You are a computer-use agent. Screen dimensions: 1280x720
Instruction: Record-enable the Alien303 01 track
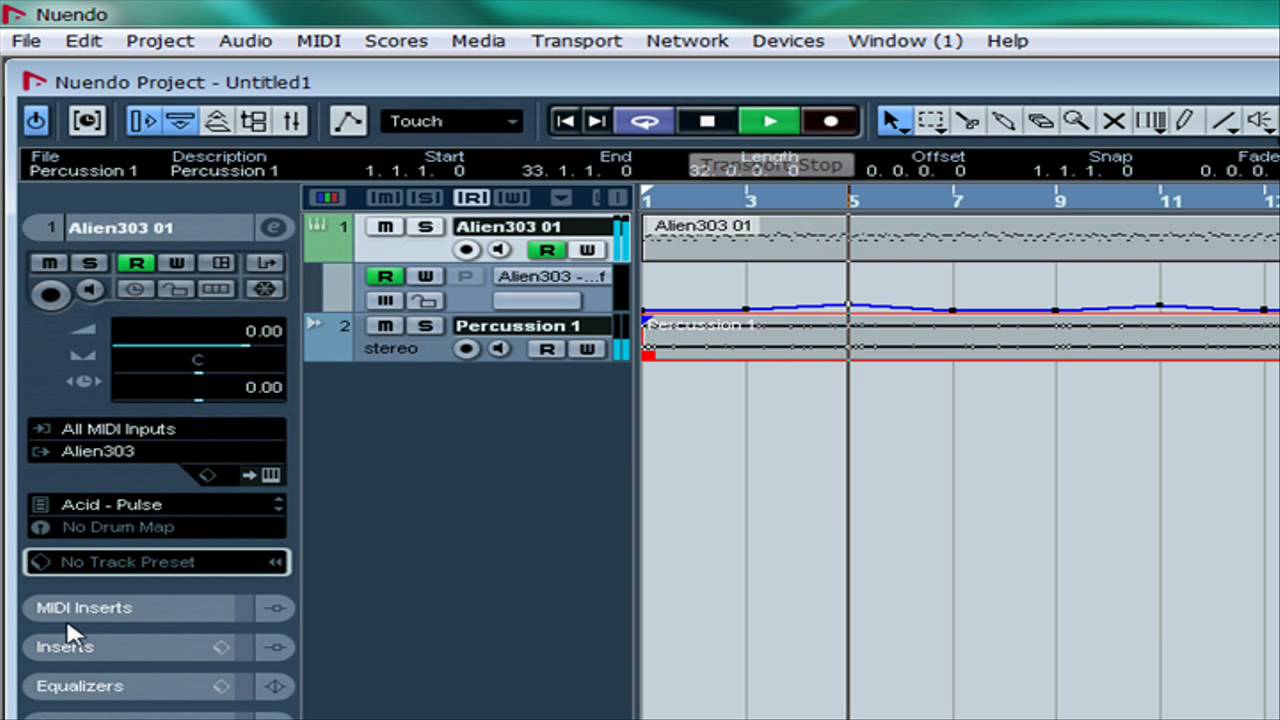(466, 250)
